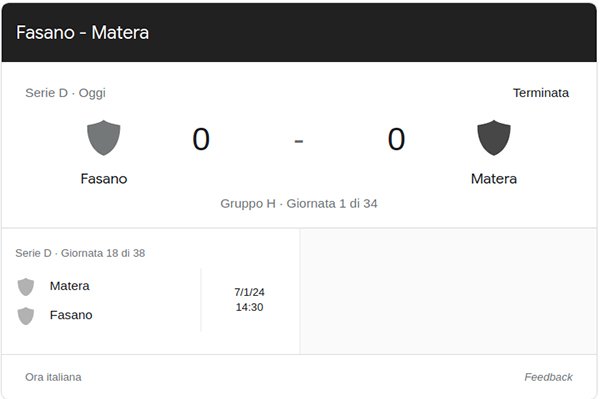Click the 14:30 kickoff time

click(249, 307)
